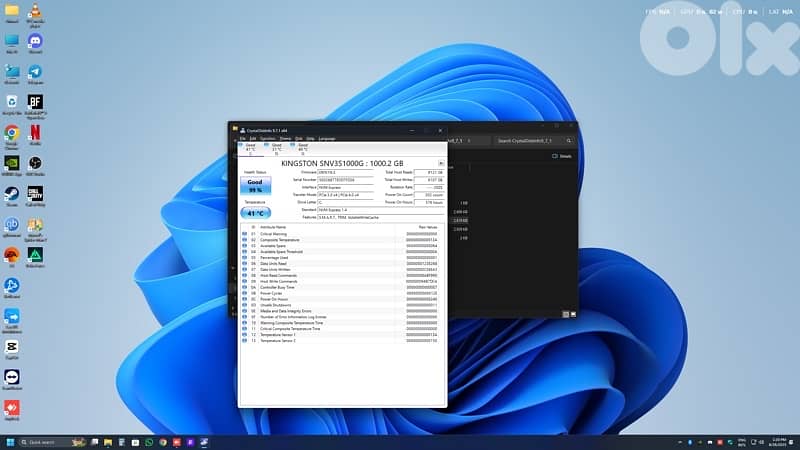Select the second disk tab showing 31 °C
This screenshot has height=450, width=800.
[276, 149]
